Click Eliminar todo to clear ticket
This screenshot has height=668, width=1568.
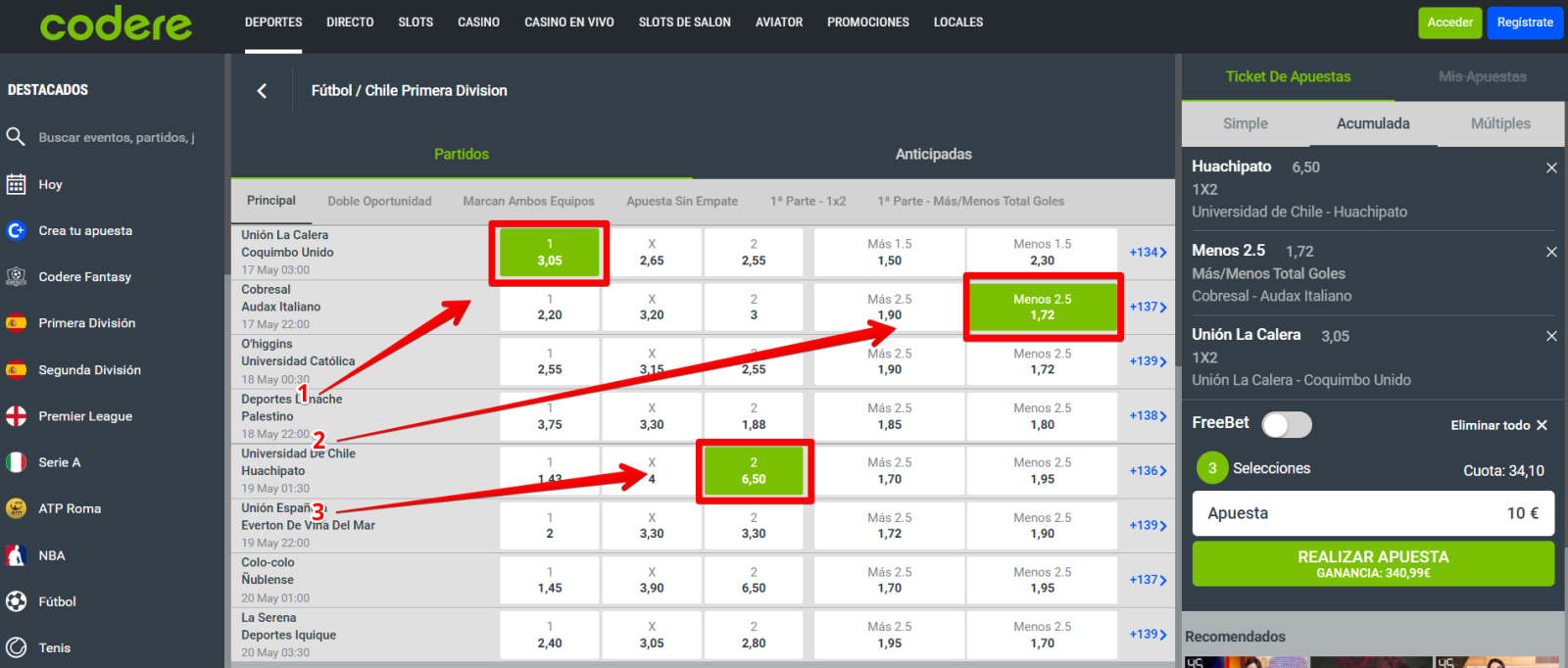[x=1499, y=425]
